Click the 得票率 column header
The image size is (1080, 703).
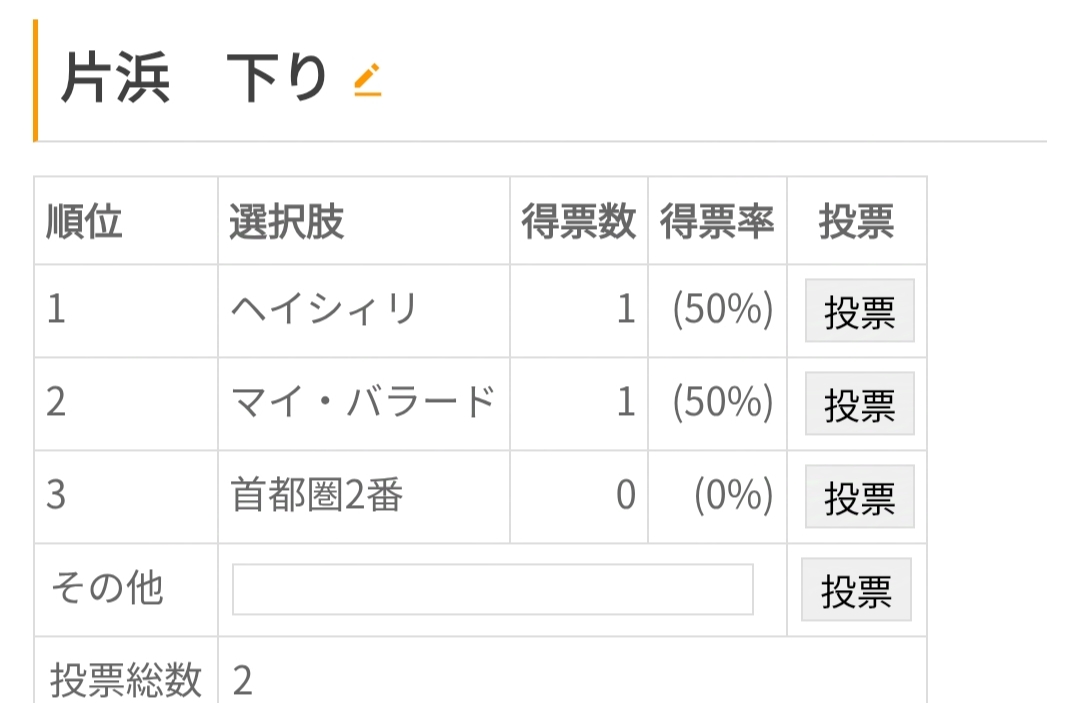pos(717,222)
